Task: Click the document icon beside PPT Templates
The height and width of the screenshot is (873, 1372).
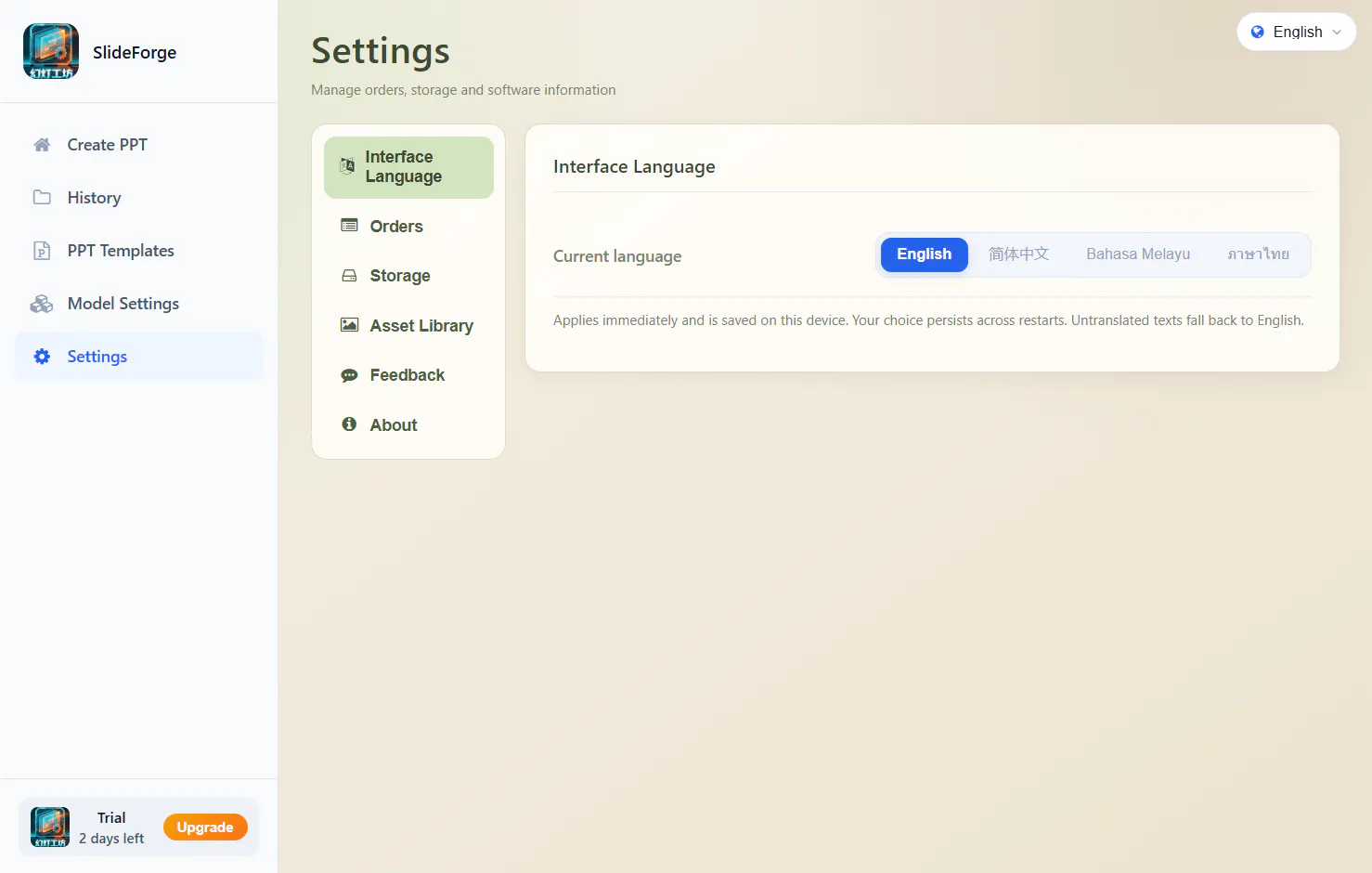Action: pos(42,251)
